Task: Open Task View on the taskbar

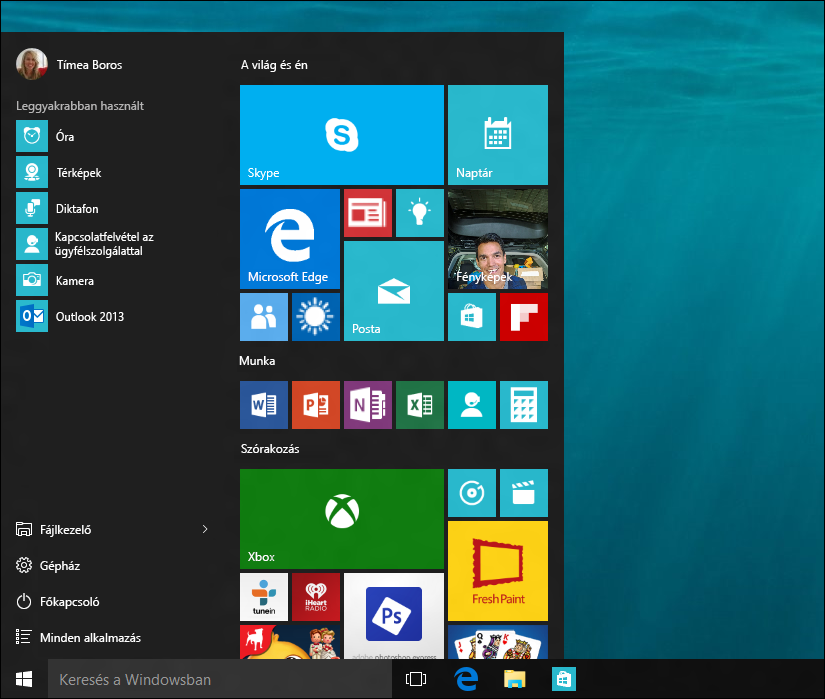Action: [416, 679]
